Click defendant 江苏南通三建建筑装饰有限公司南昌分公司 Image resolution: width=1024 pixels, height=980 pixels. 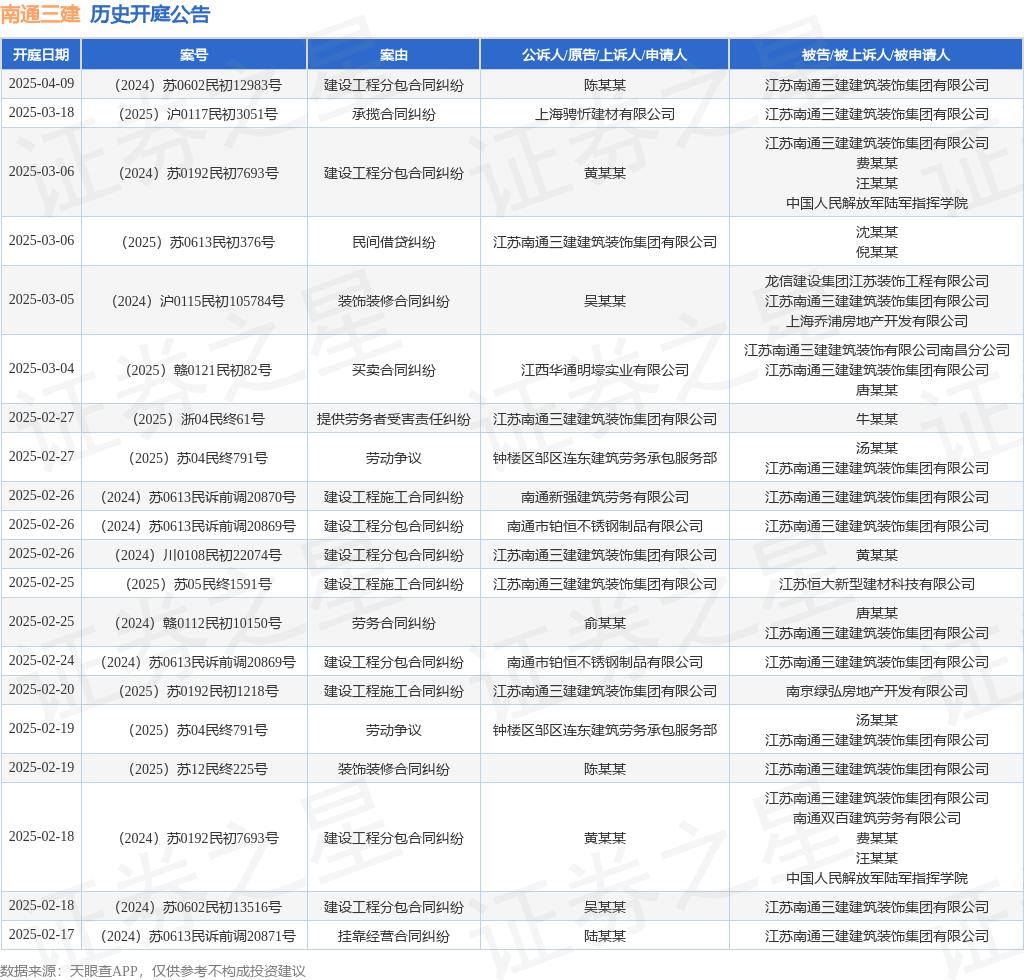coord(876,351)
